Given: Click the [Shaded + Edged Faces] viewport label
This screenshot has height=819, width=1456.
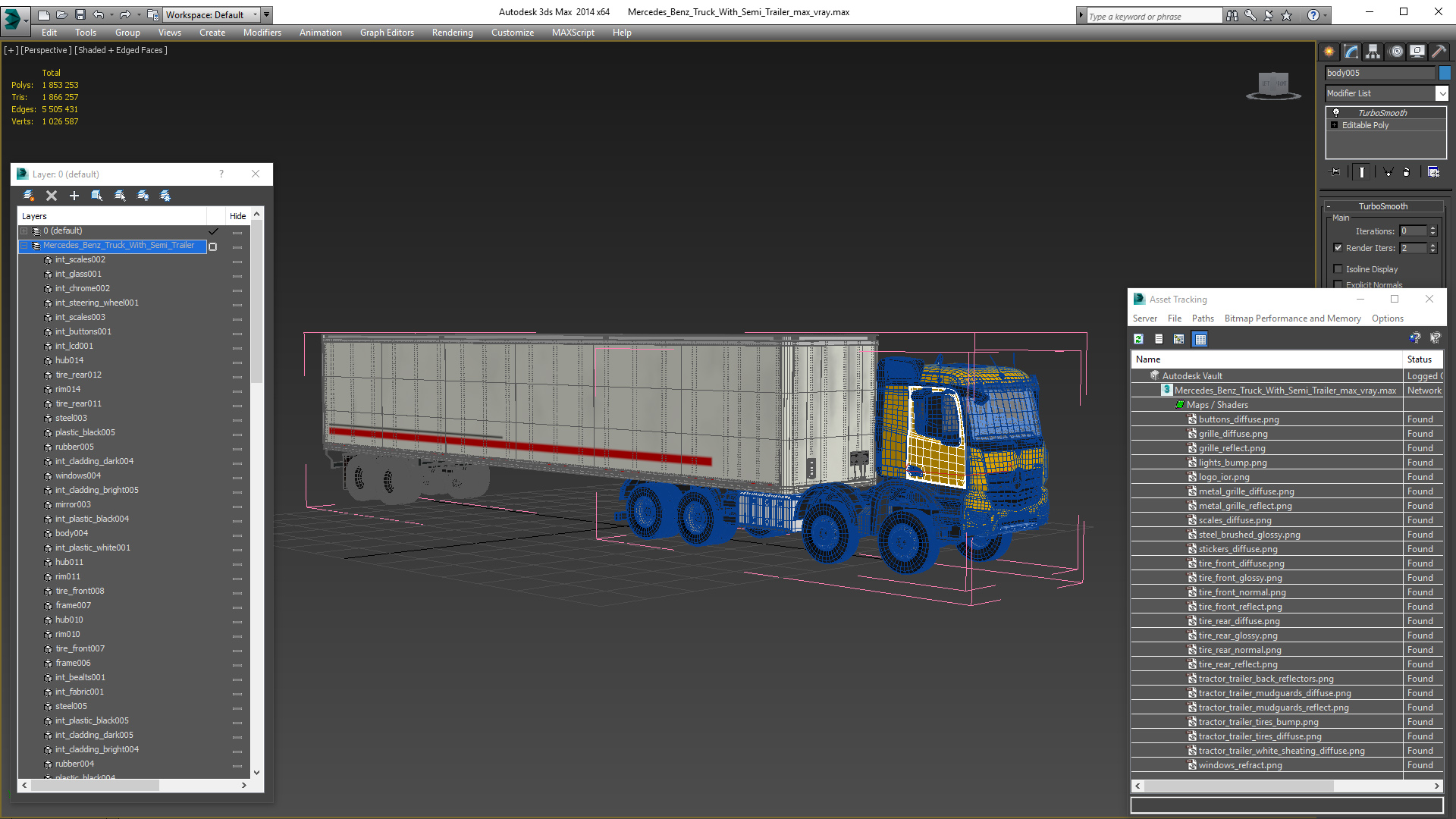Looking at the screenshot, I should [x=121, y=50].
